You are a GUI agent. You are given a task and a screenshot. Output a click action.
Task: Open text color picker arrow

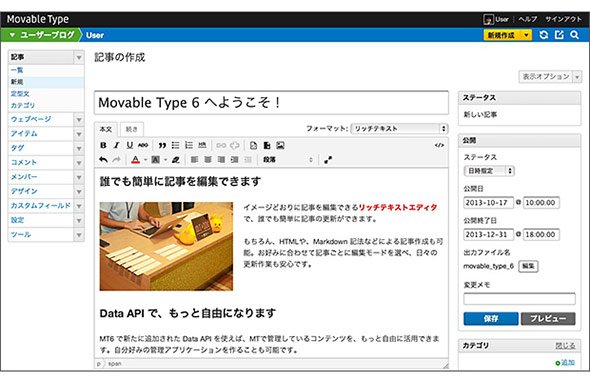pyautogui.click(x=145, y=160)
